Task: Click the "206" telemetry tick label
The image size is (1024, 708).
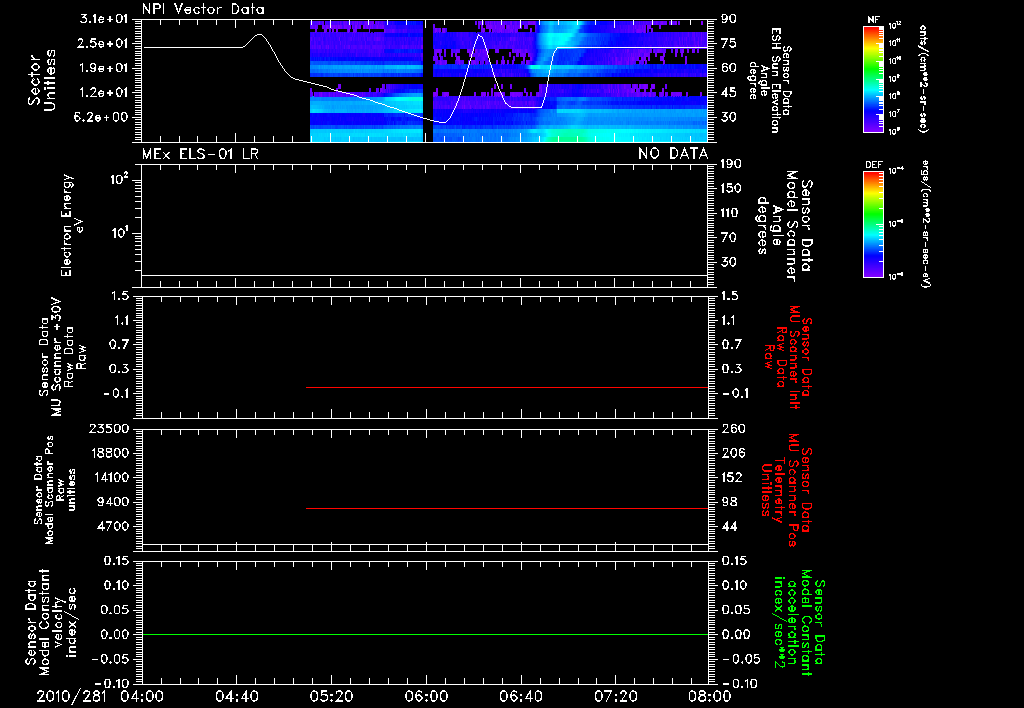Action: tap(732, 453)
